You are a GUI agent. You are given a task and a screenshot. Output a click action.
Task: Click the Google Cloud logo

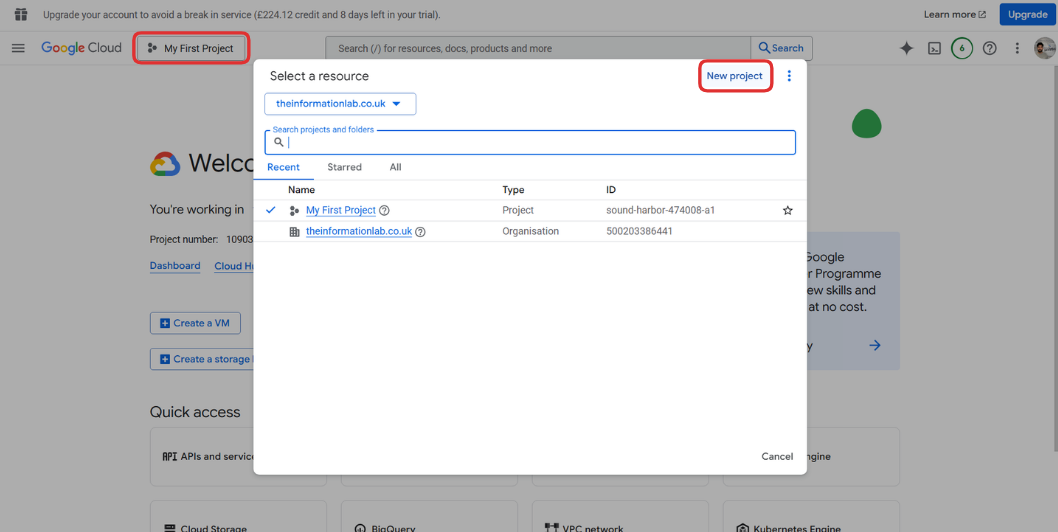tap(81, 48)
